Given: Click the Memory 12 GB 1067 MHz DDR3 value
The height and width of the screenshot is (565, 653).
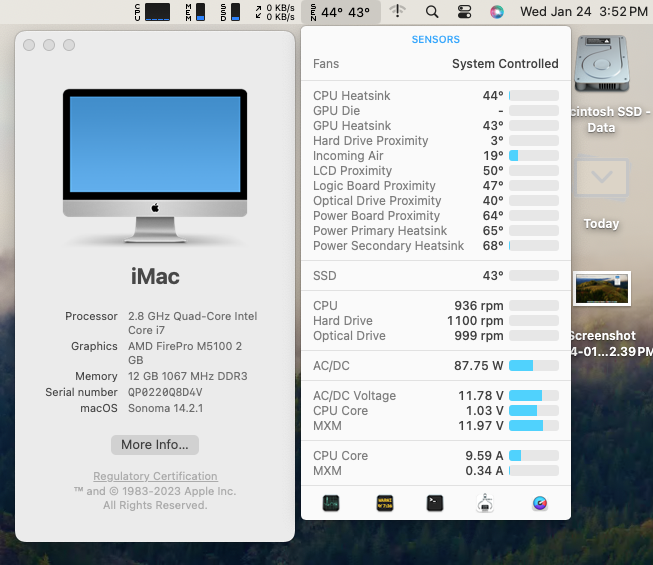Looking at the screenshot, I should coord(187,376).
